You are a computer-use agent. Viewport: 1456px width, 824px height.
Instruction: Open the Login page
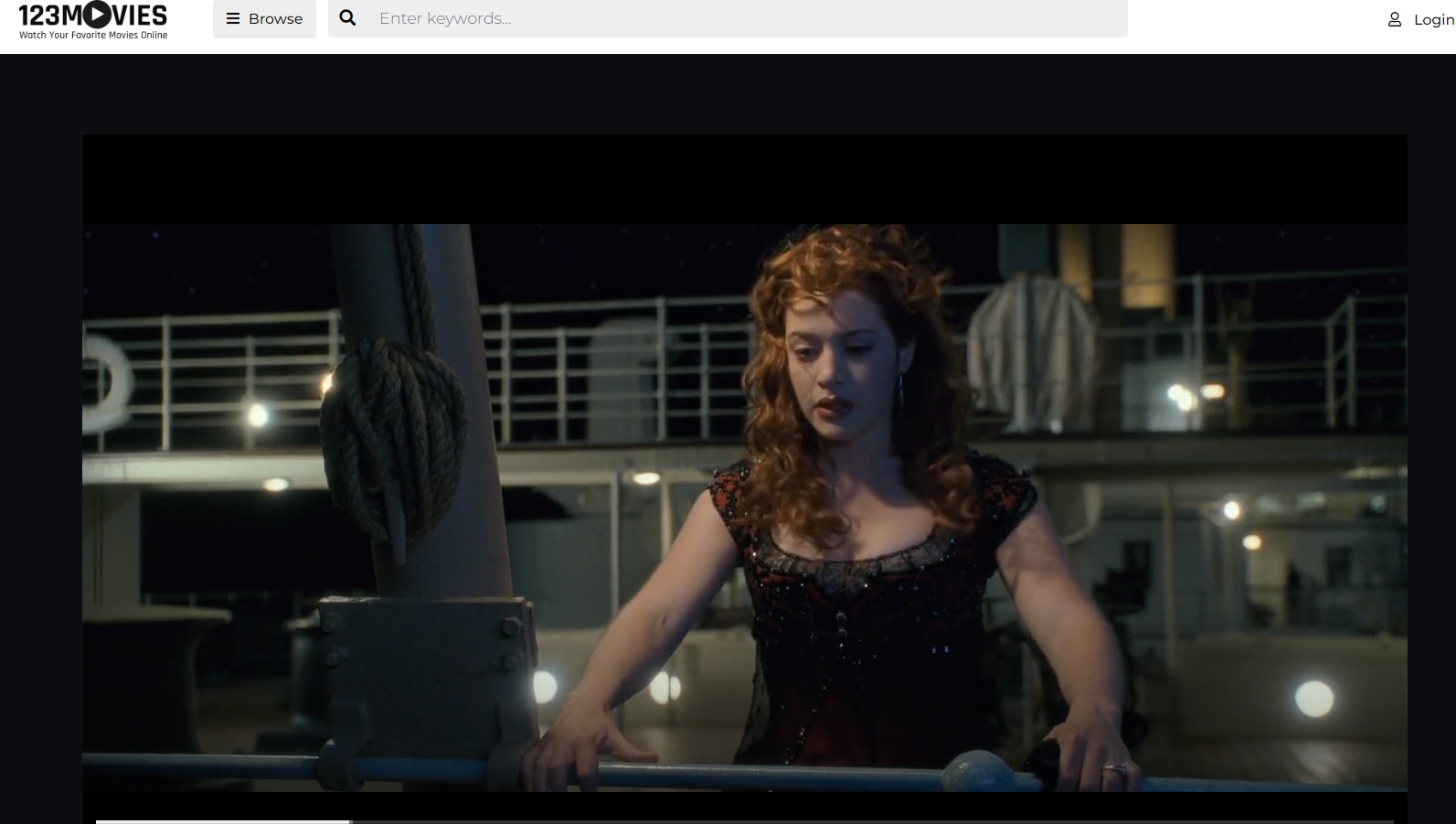click(x=1432, y=19)
